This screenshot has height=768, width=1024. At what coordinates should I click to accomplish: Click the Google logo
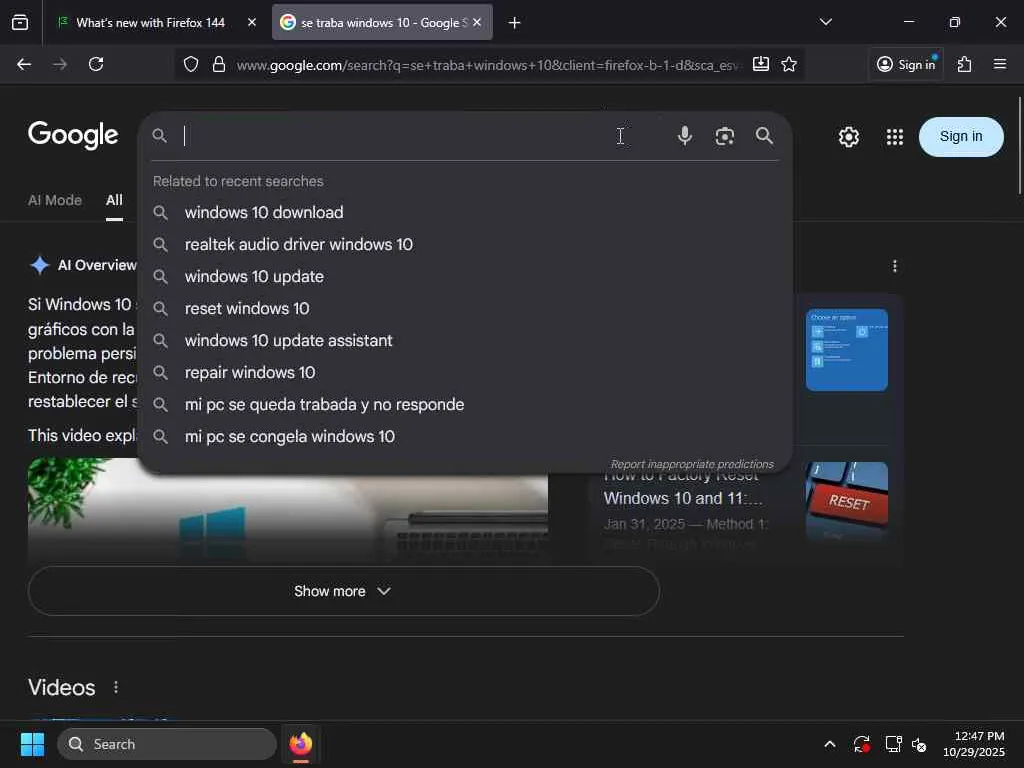click(x=73, y=135)
